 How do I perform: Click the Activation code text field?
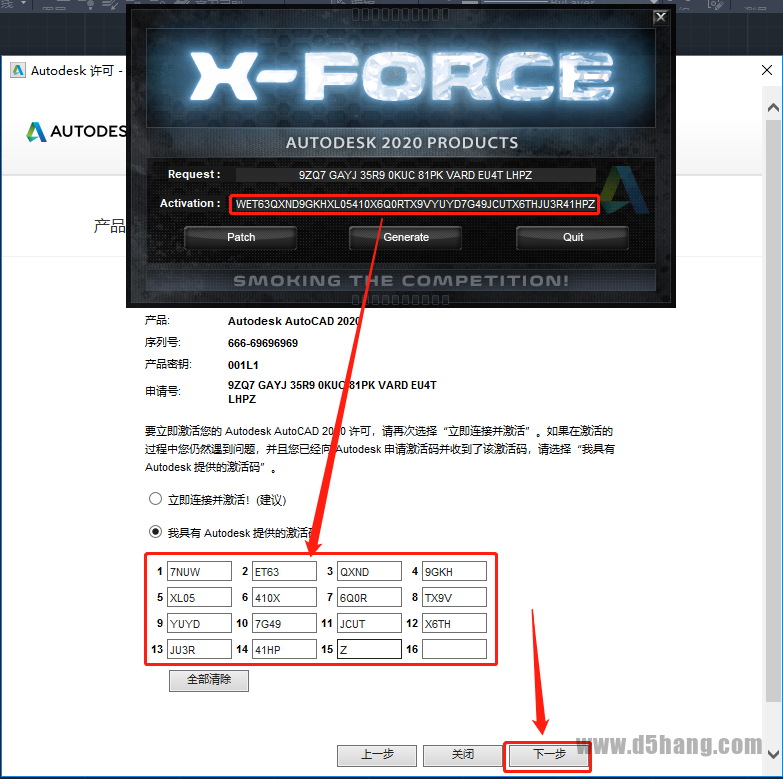tap(415, 204)
